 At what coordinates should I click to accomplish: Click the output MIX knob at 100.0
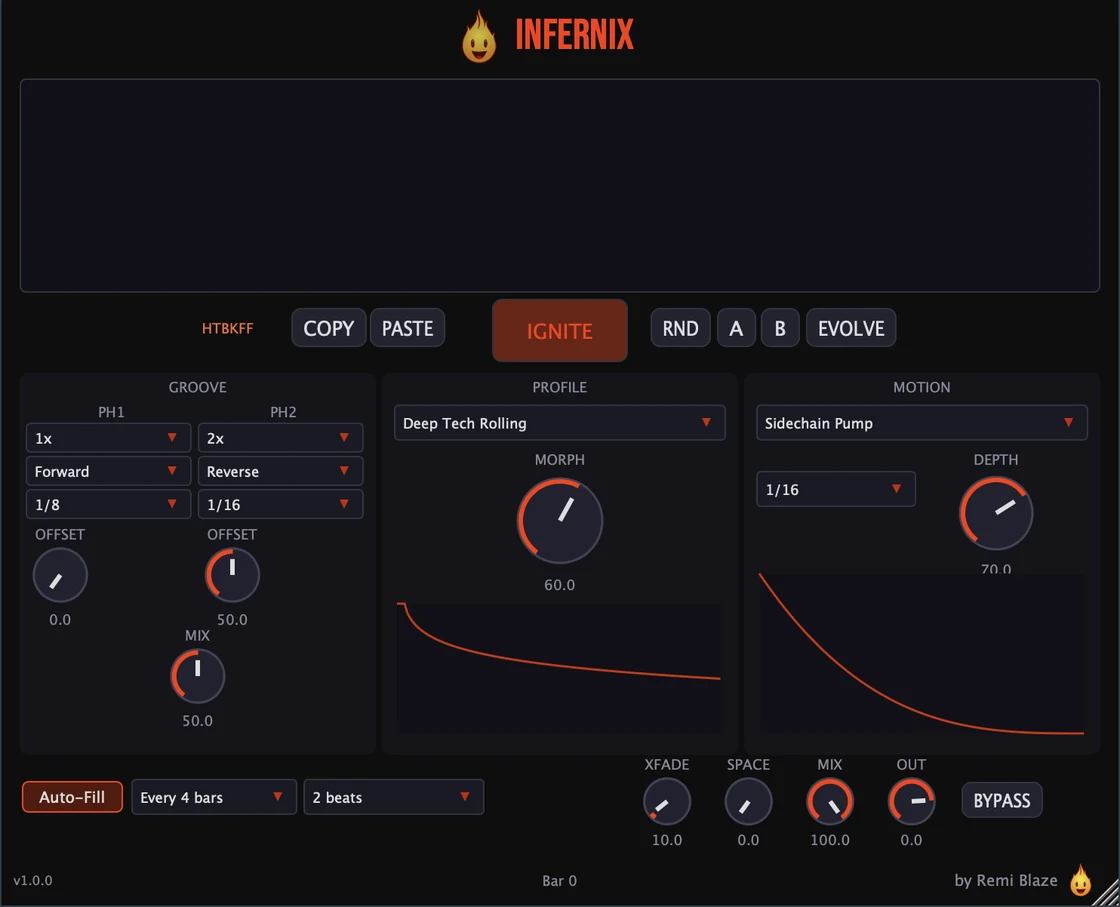coord(829,801)
